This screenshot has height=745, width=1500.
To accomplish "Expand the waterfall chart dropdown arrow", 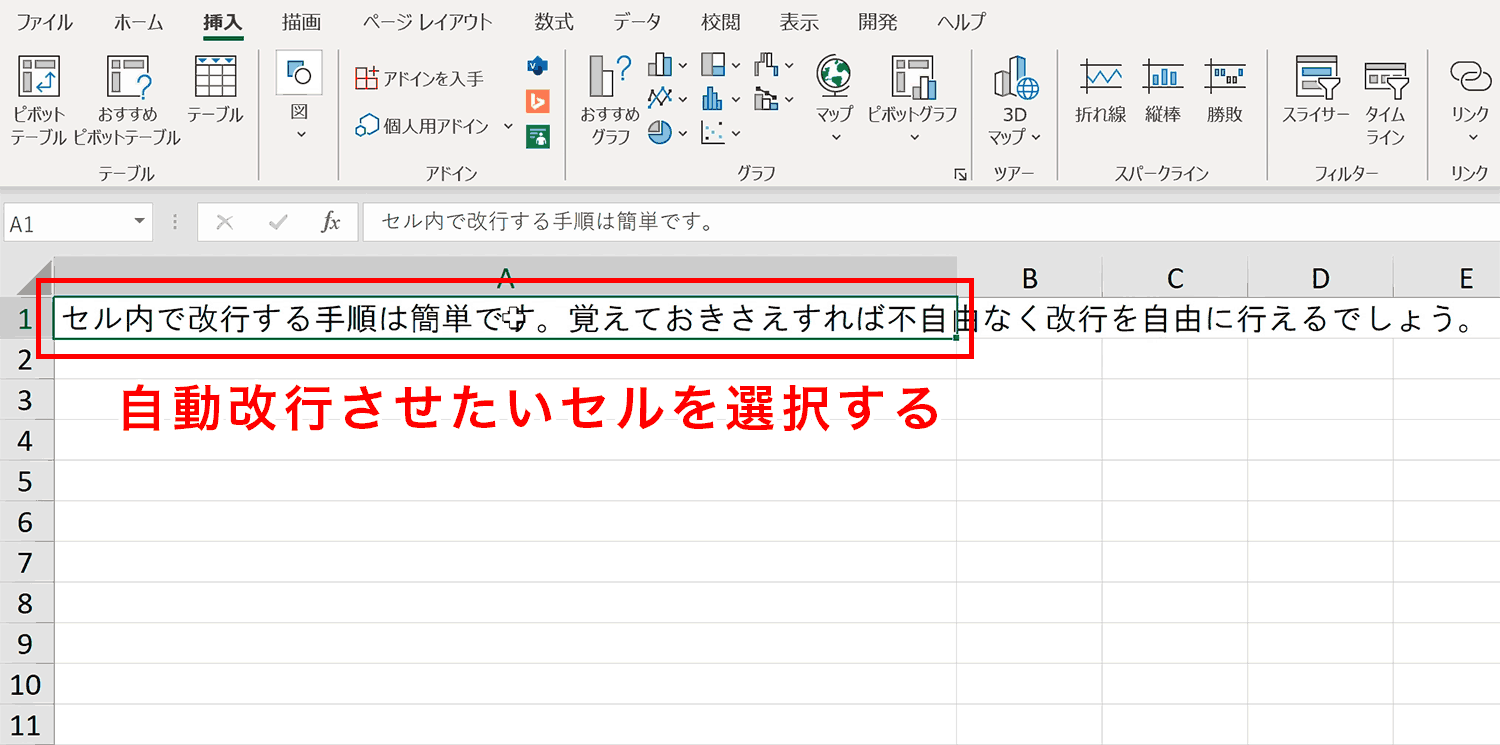I will 789,67.
